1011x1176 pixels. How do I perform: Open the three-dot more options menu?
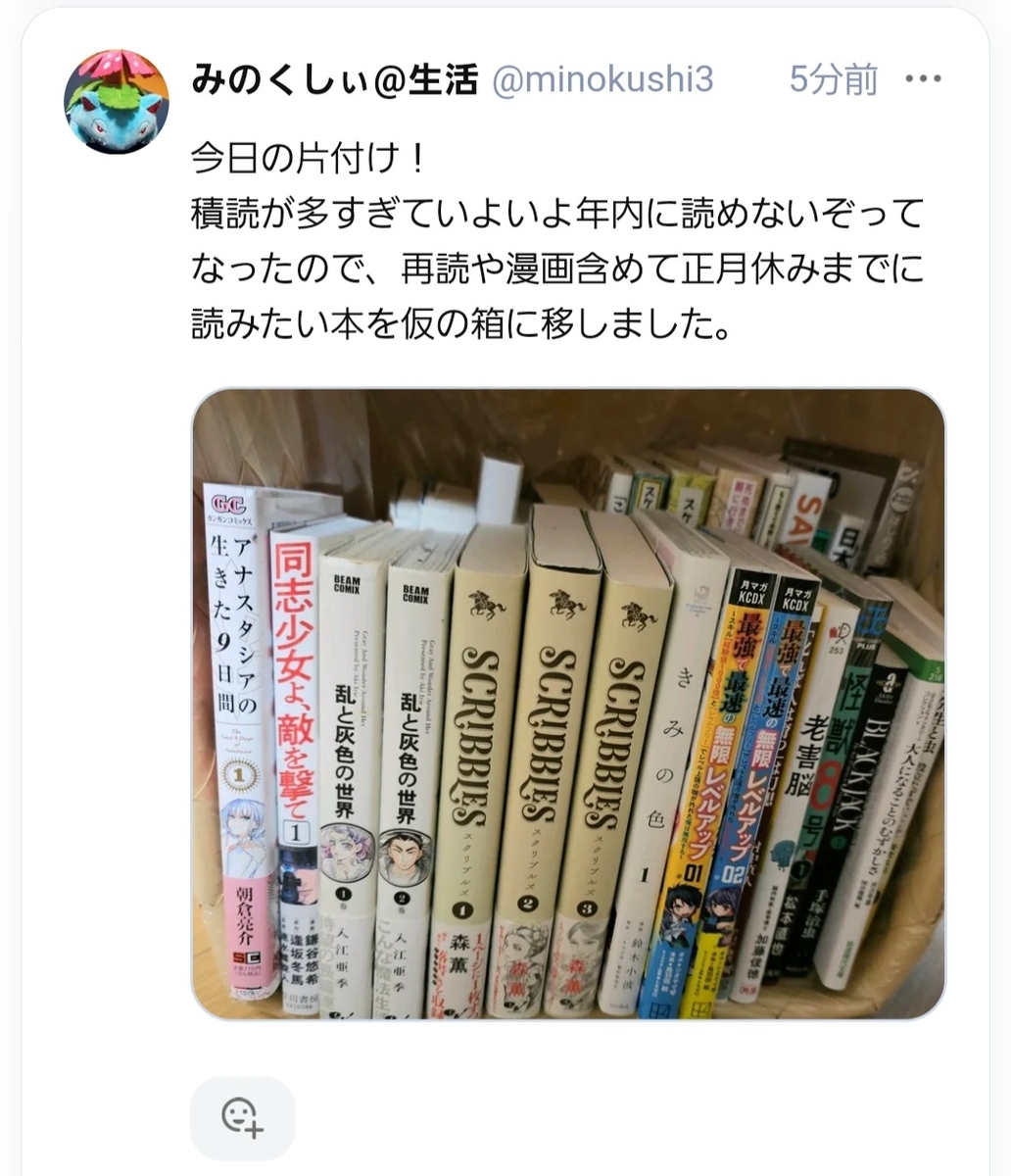click(924, 80)
